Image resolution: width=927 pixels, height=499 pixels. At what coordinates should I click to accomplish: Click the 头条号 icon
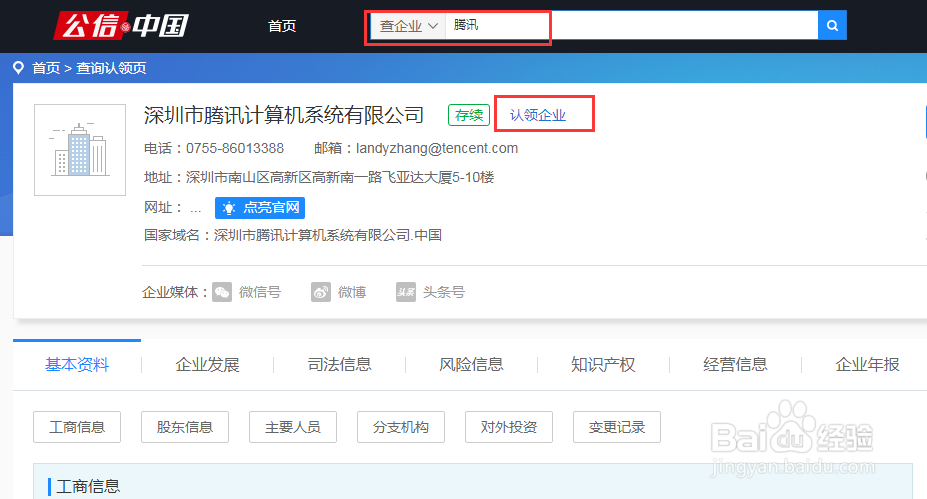click(x=406, y=292)
